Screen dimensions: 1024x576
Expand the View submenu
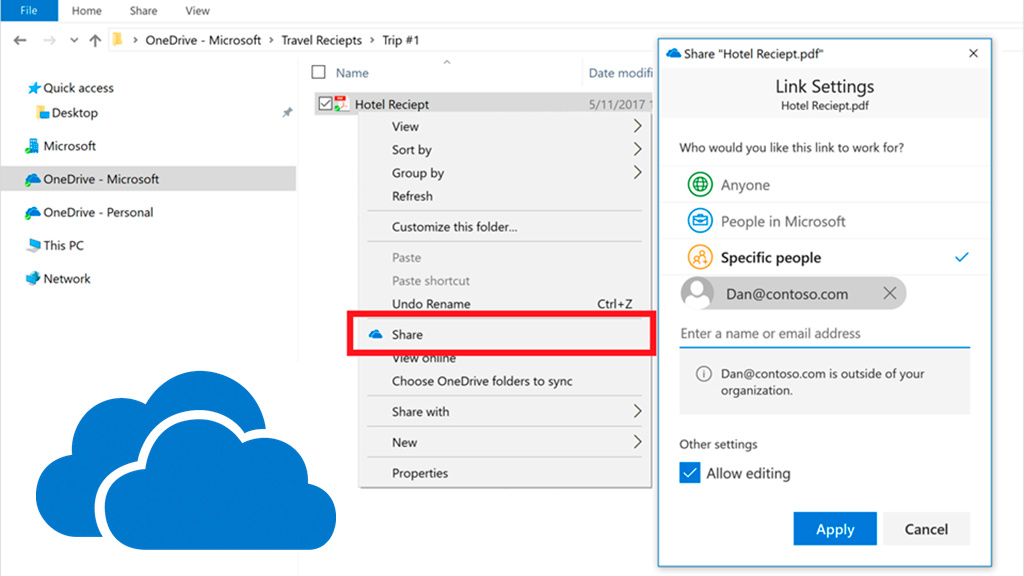(505, 127)
